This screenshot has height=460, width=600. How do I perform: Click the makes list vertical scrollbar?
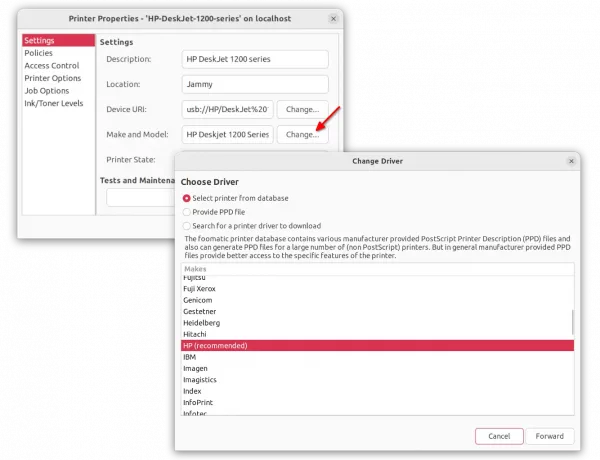572,322
